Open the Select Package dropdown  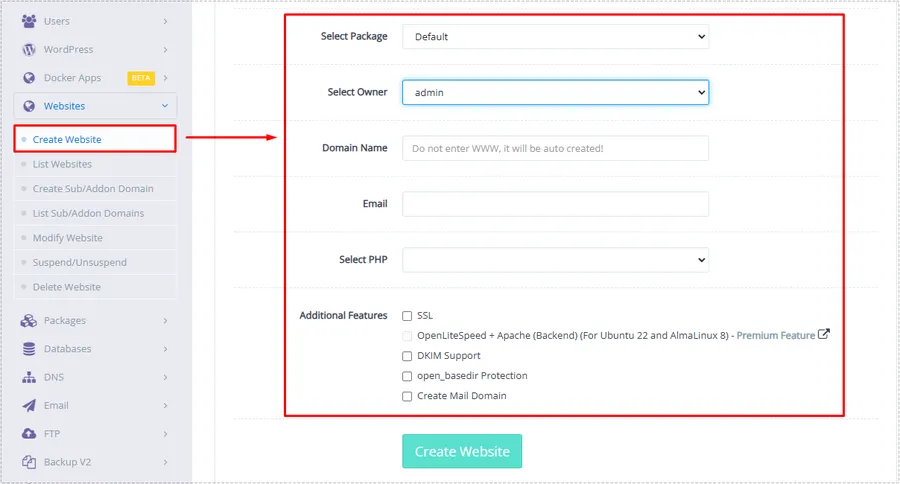[555, 37]
